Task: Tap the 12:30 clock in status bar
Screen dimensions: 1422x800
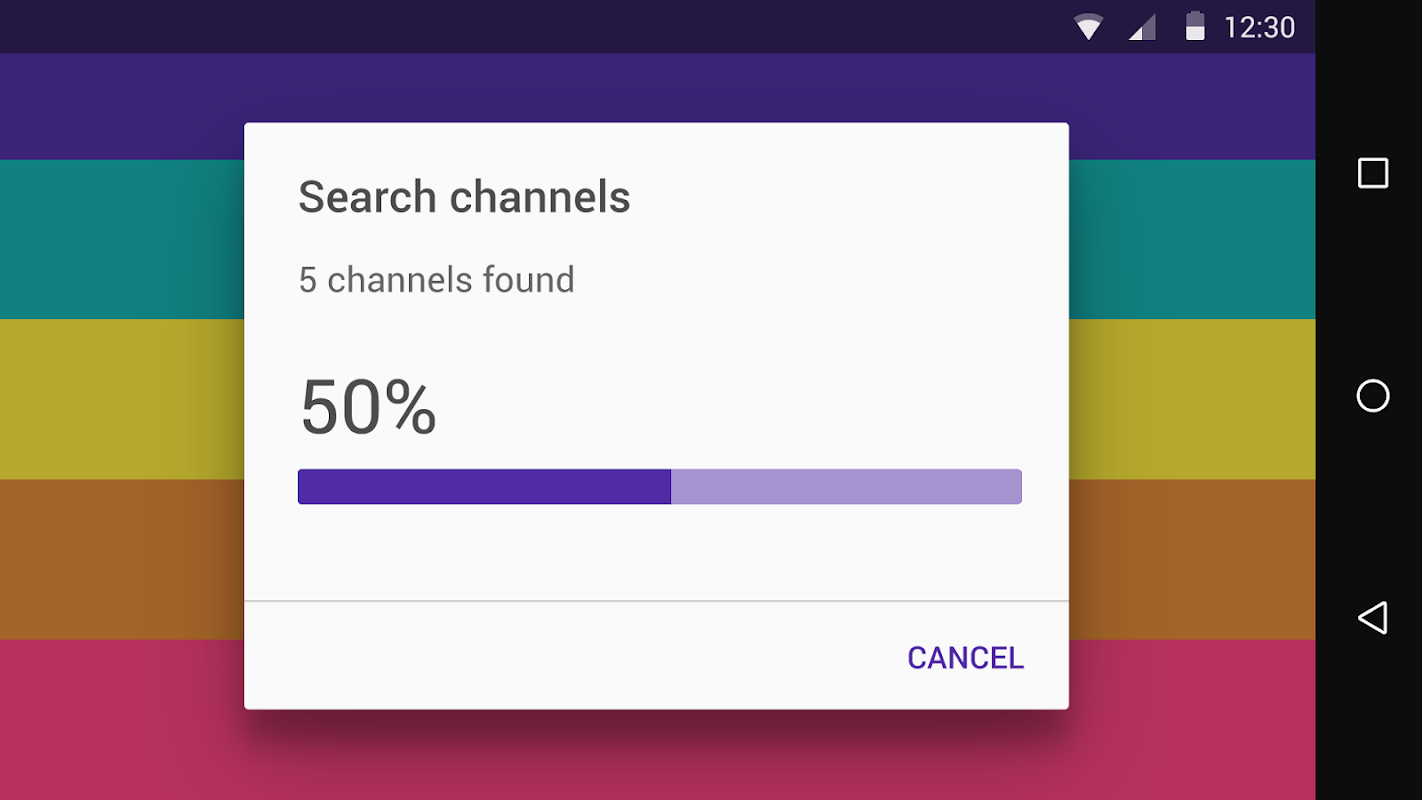Action: tap(1259, 27)
